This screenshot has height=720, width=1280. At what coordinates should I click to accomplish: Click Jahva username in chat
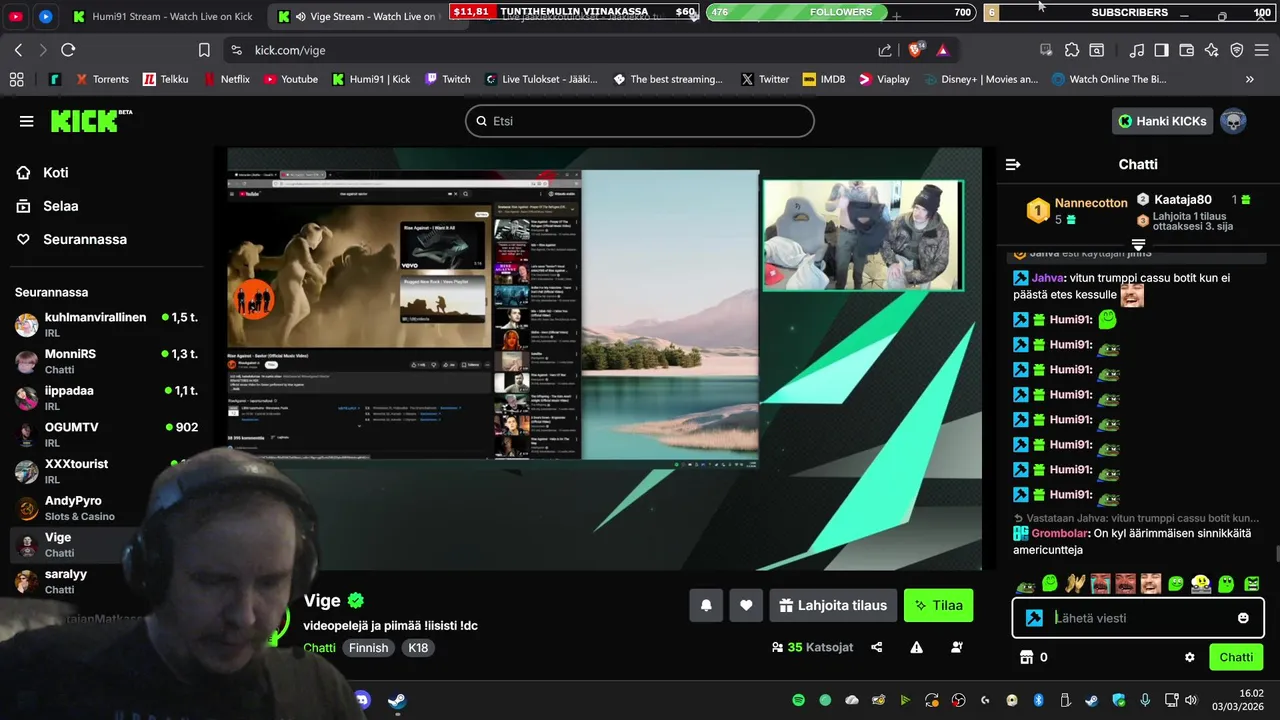[1047, 278]
